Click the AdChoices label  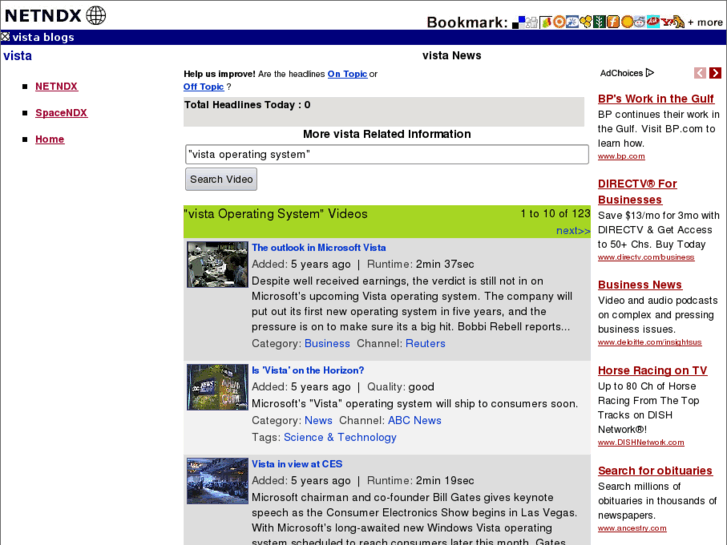[x=621, y=73]
